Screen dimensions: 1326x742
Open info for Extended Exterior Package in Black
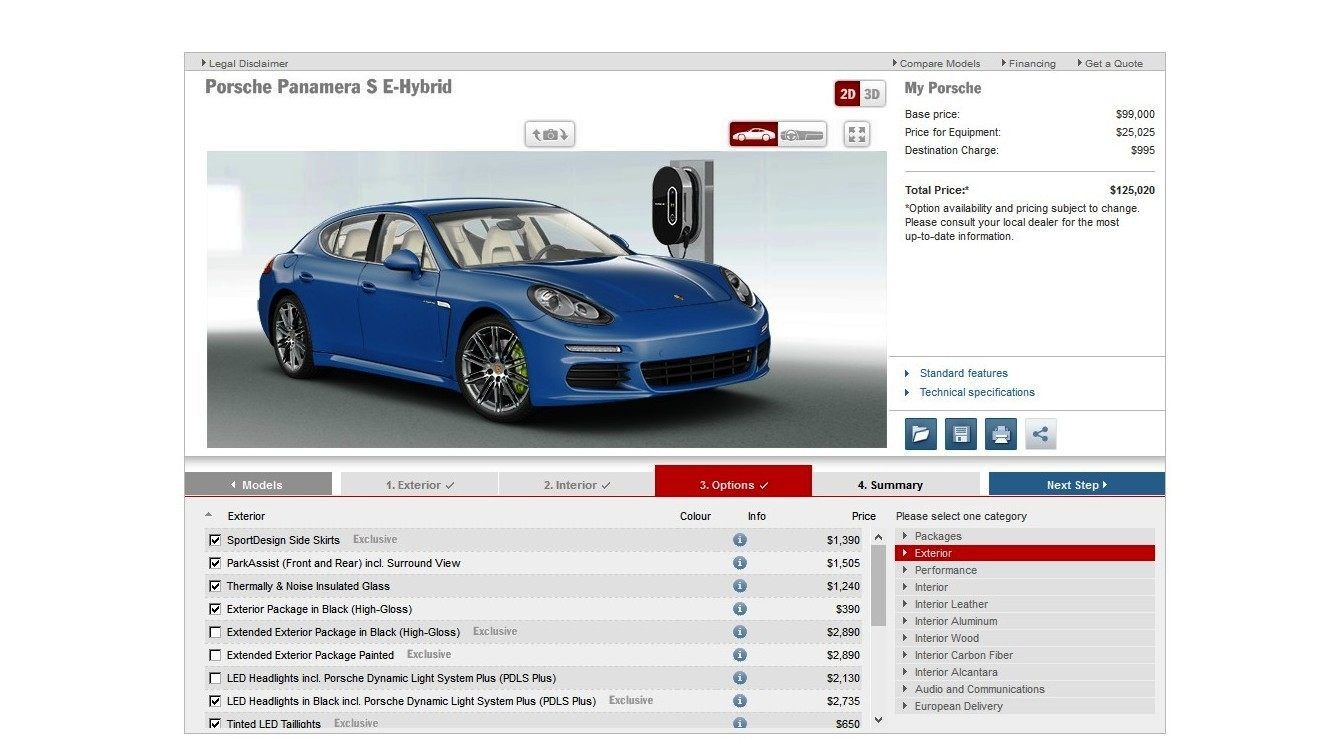pos(740,632)
